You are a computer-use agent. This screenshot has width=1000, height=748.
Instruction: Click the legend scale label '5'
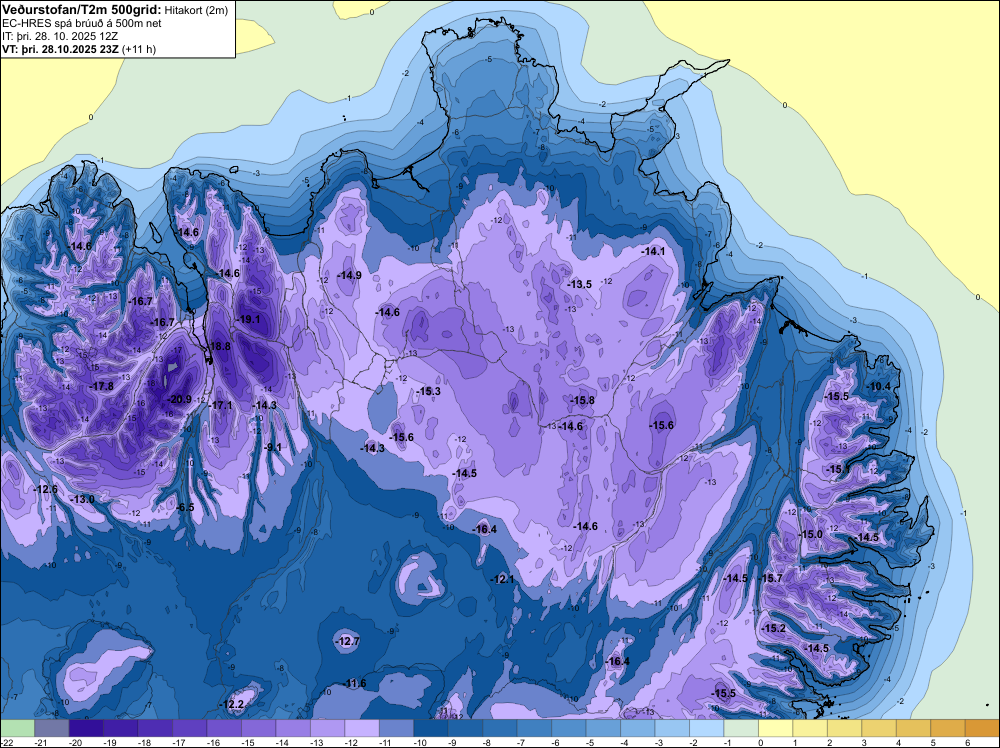933,742
